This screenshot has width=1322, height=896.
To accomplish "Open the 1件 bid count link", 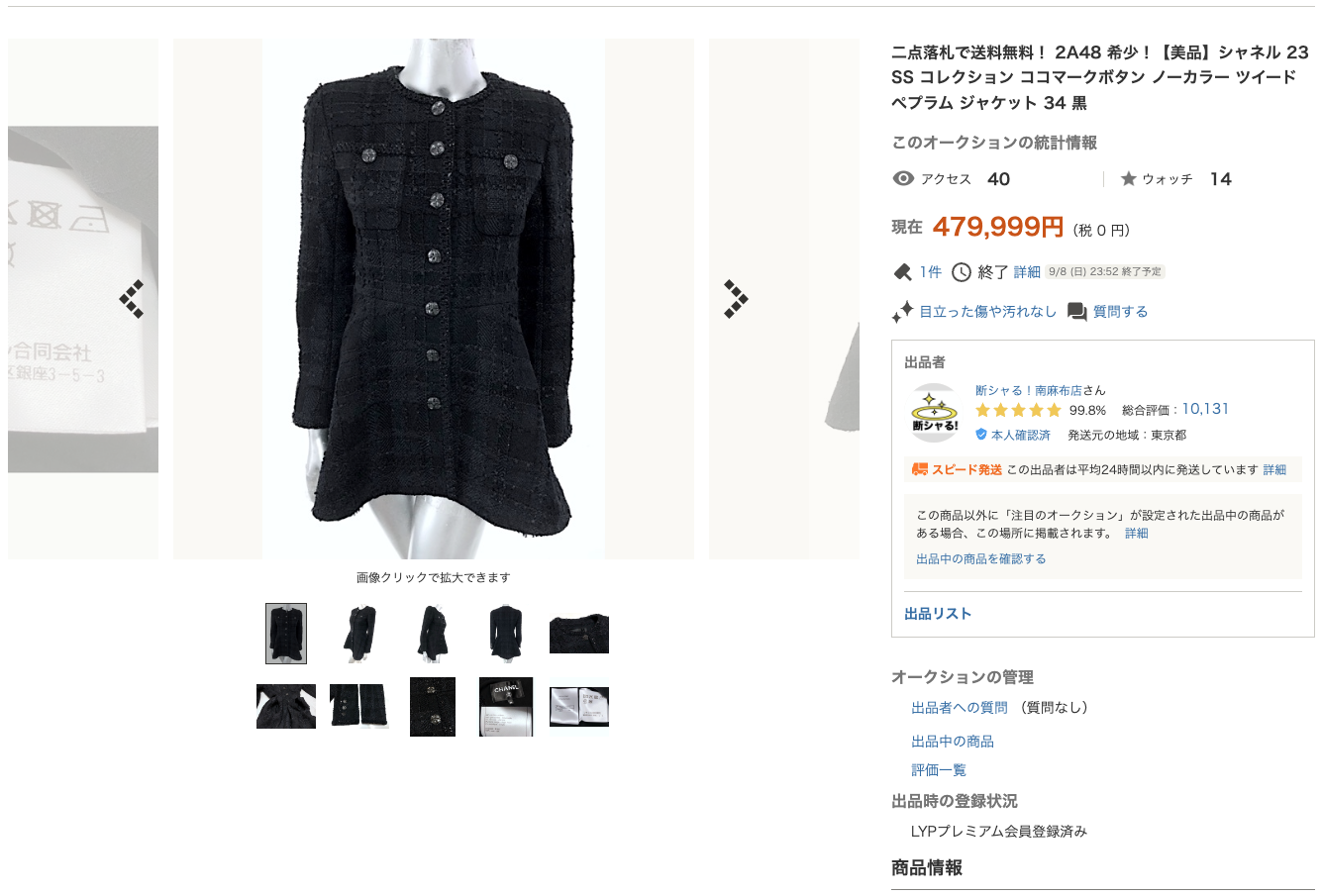I will (931, 272).
